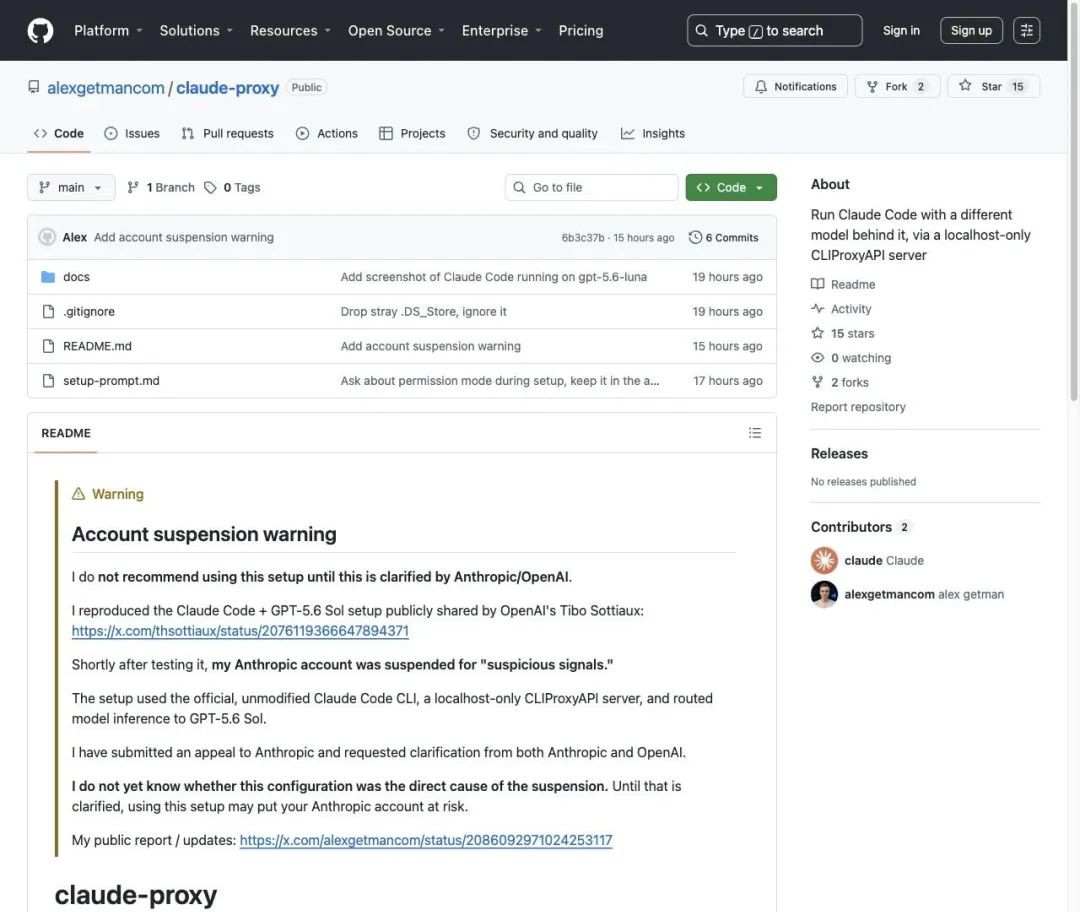This screenshot has width=1080, height=912.
Task: Open the header settings sliders icon button
Action: 1026,30
